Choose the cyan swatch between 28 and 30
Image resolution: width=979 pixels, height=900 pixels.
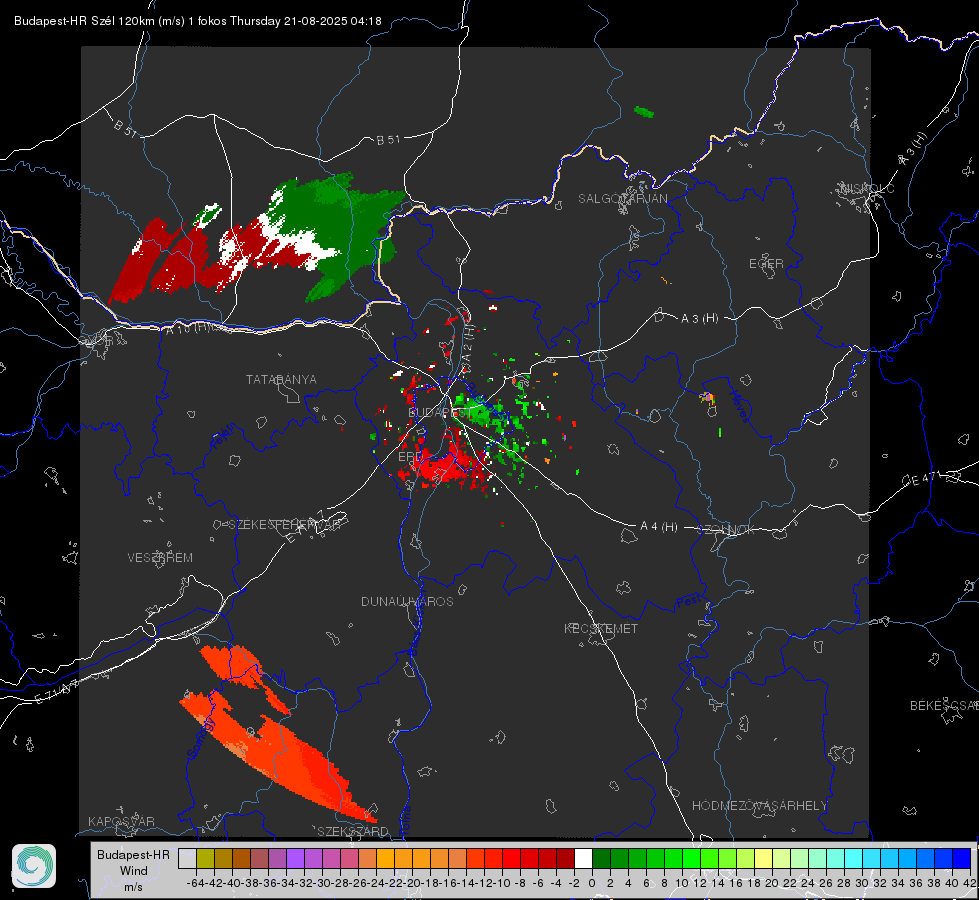tap(854, 858)
